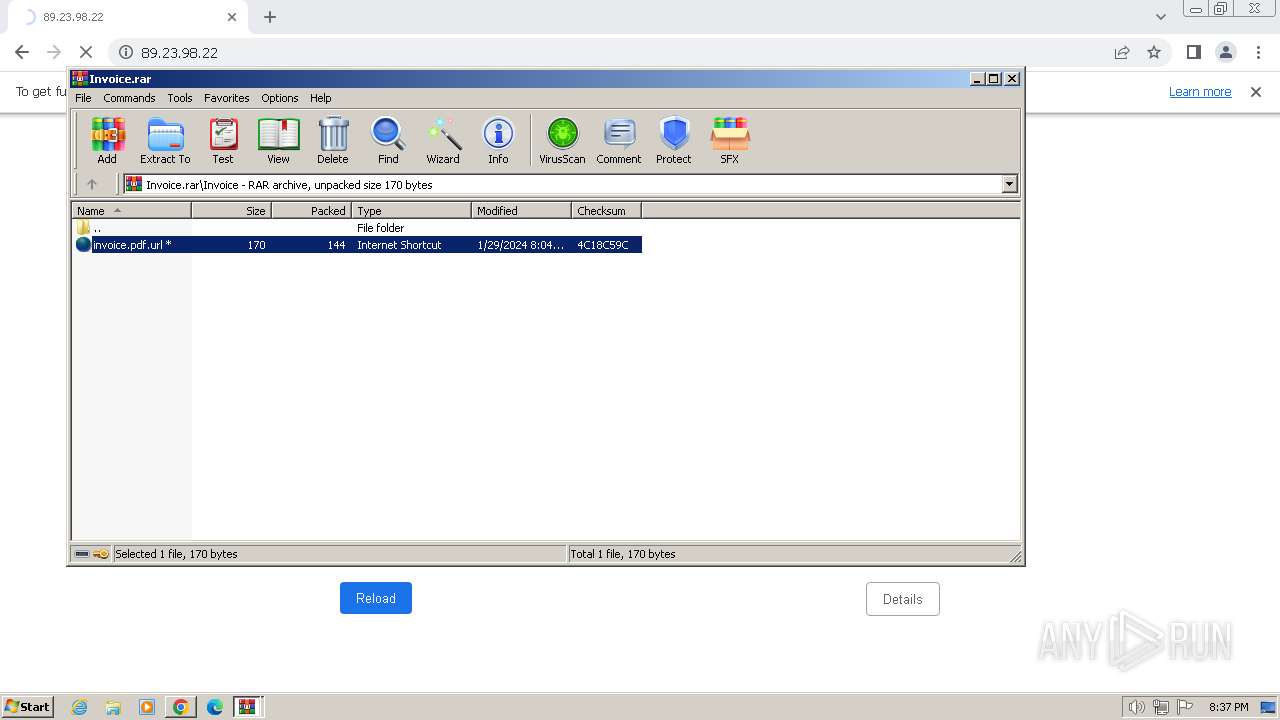Add an archive Comment

click(619, 140)
